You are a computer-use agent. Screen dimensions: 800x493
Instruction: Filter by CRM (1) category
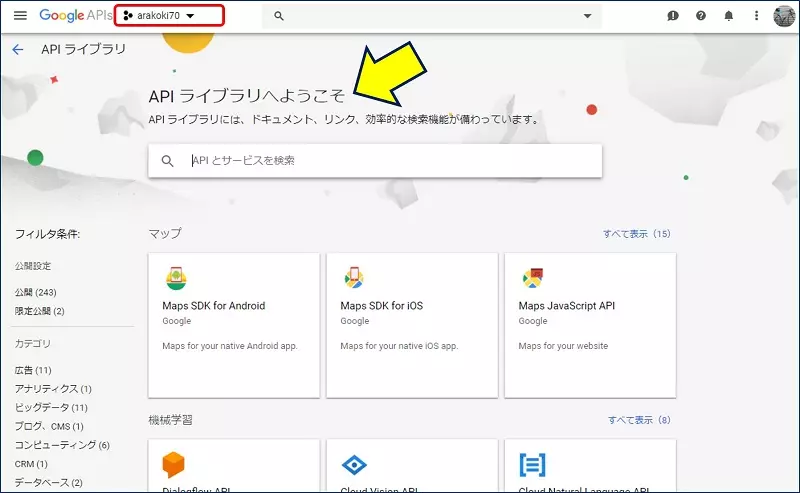(31, 464)
